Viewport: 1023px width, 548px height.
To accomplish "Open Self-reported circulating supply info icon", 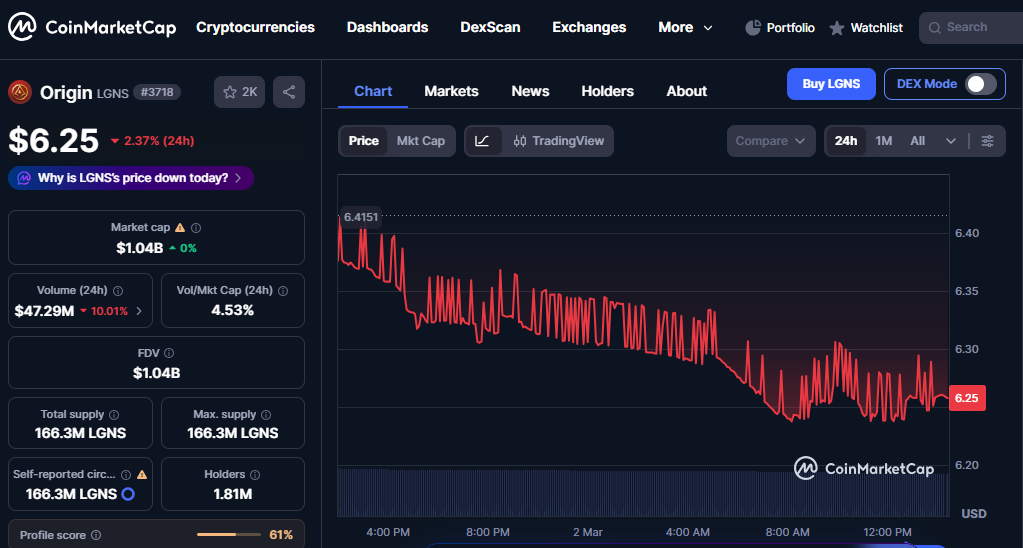I will click(x=127, y=474).
